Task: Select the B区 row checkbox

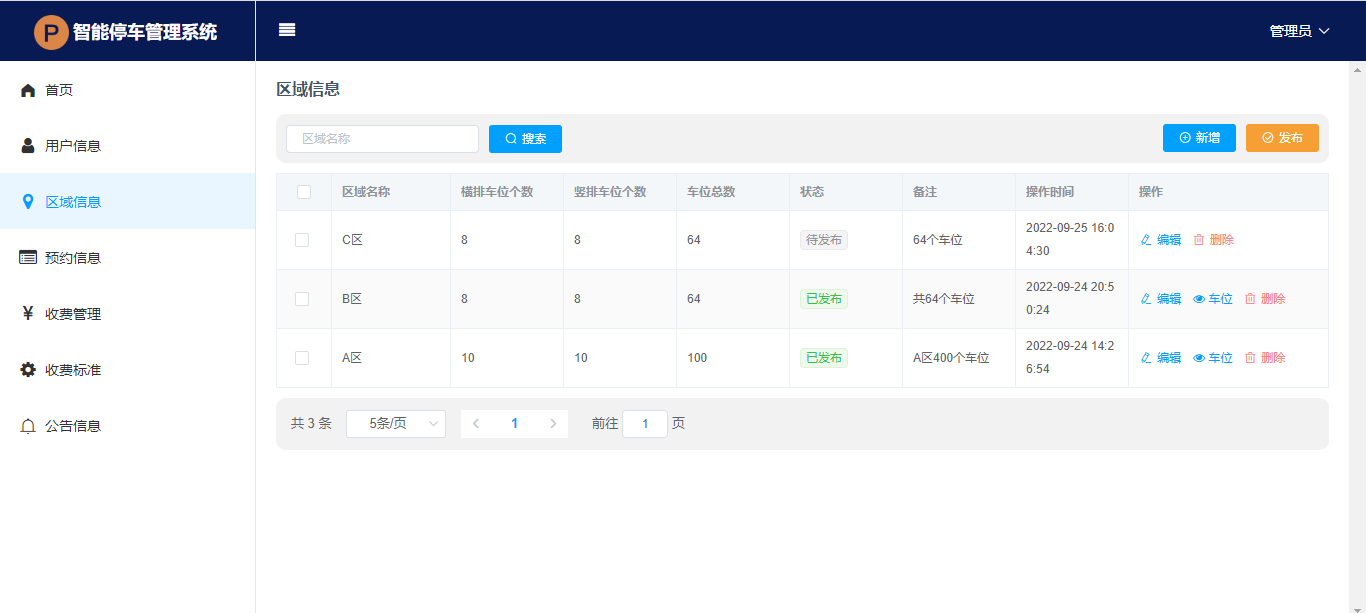Action: 302,299
